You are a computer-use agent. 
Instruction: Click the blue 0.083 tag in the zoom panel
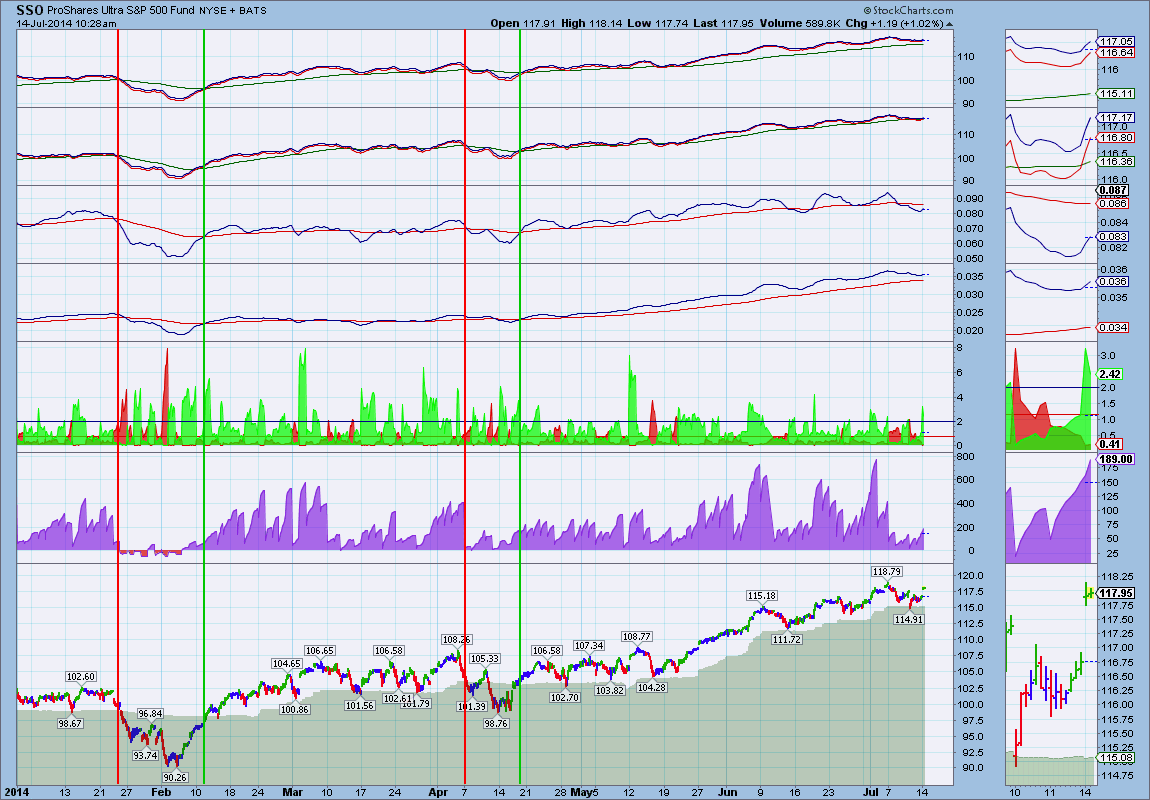point(1114,236)
